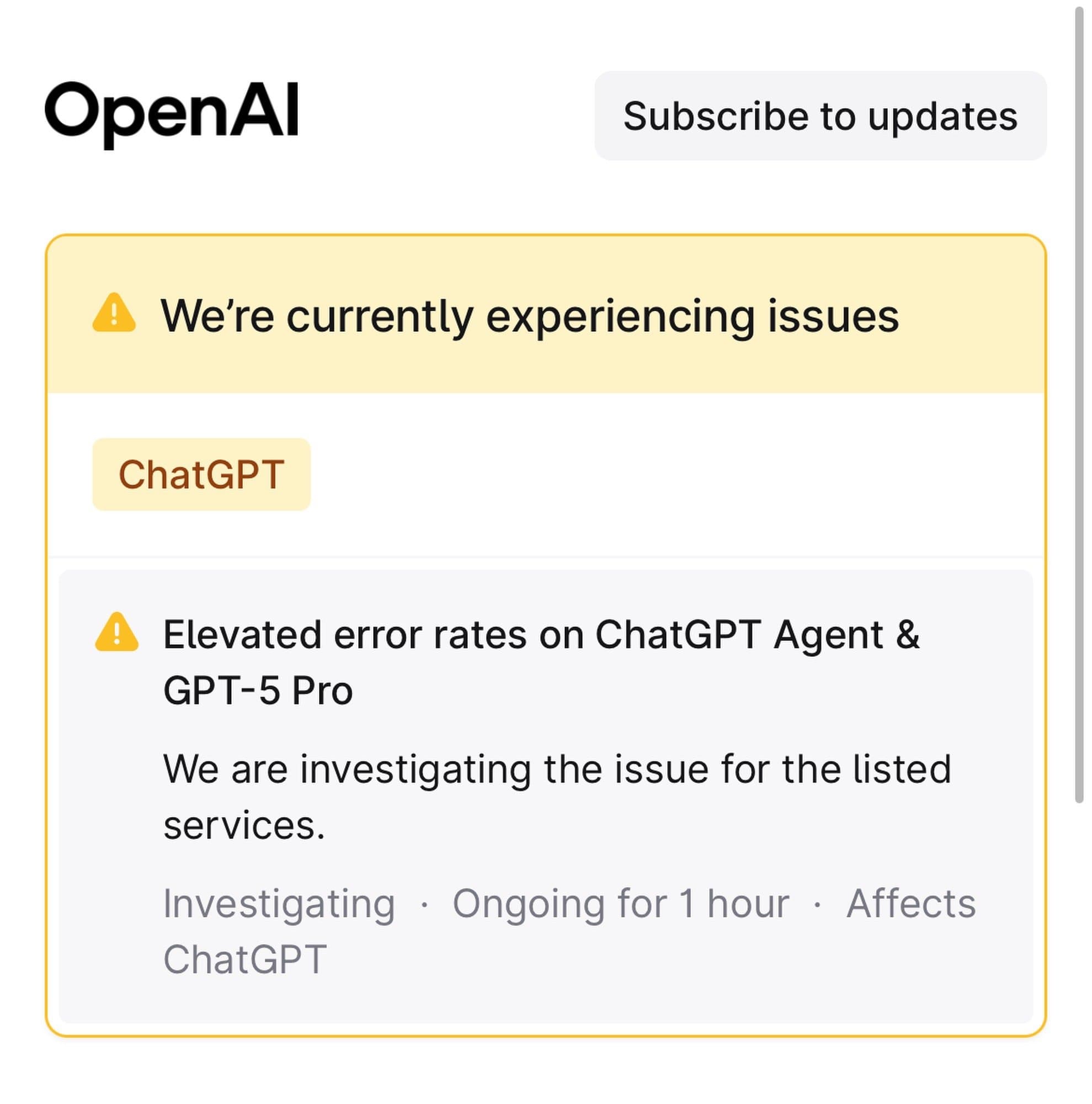
Task: Select the "We're currently experiencing issues" heading
Action: (x=529, y=316)
